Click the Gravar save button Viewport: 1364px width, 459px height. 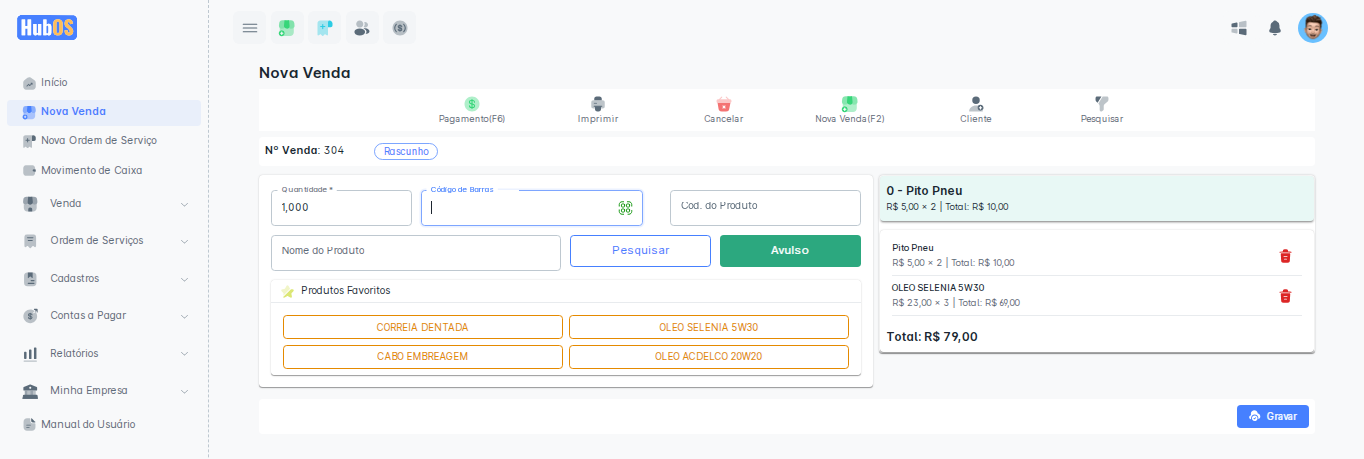pos(1272,416)
